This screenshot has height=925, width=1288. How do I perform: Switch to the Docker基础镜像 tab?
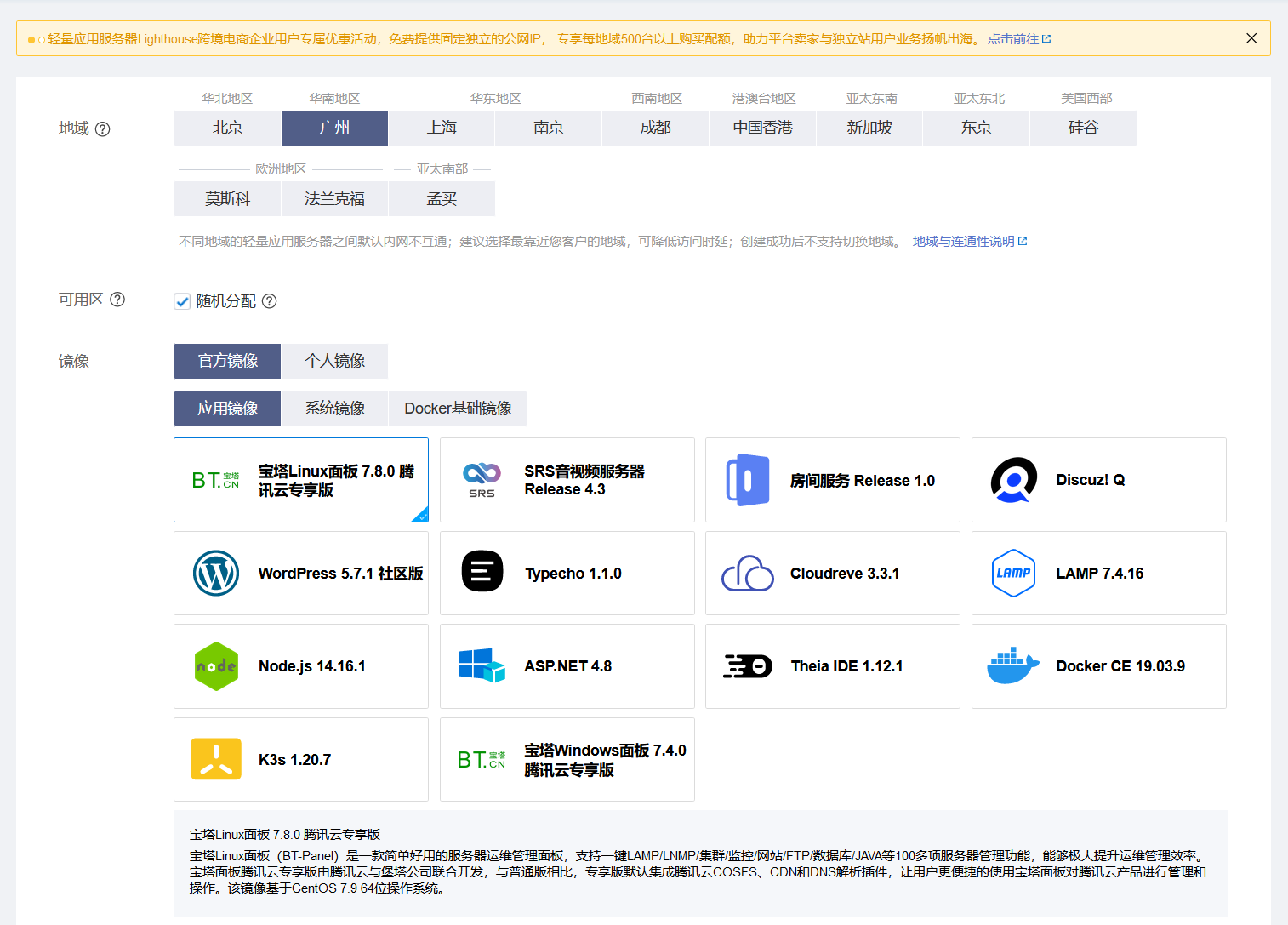pos(458,408)
